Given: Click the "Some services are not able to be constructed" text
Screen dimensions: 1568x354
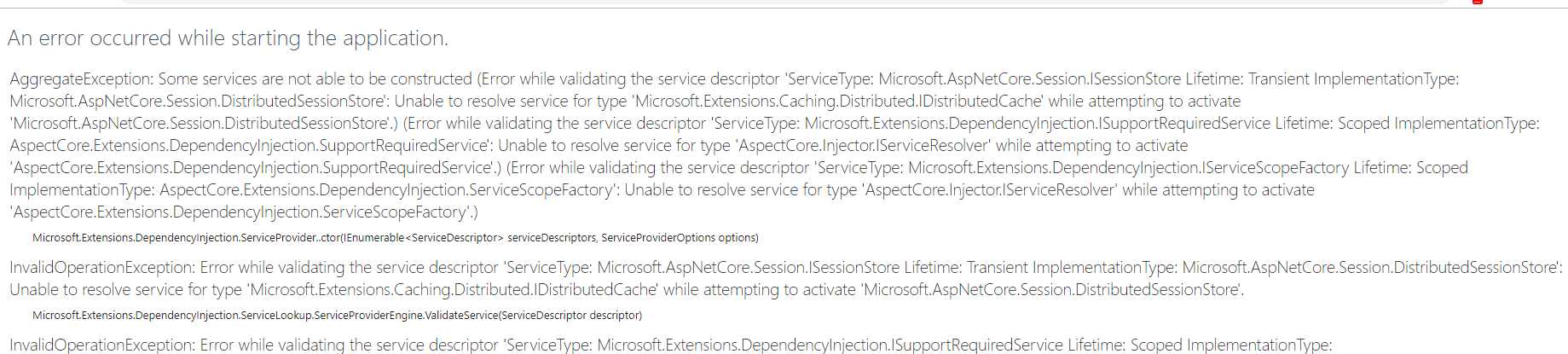Looking at the screenshot, I should pyautogui.click(x=315, y=79).
